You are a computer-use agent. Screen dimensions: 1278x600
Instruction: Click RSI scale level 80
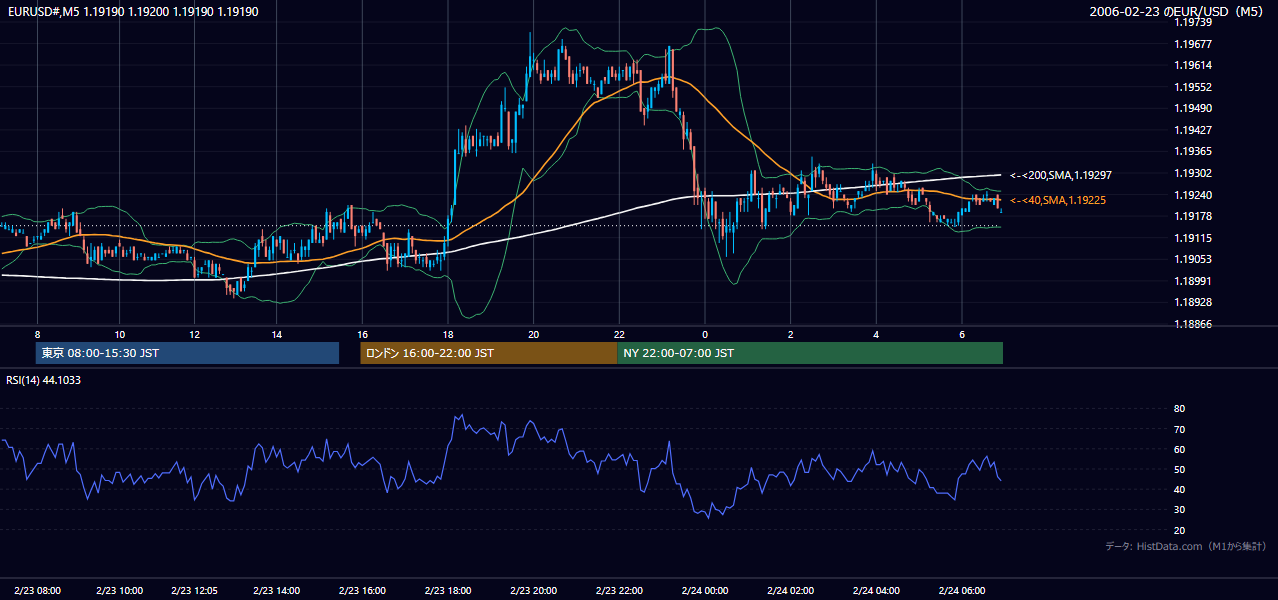tap(1179, 409)
